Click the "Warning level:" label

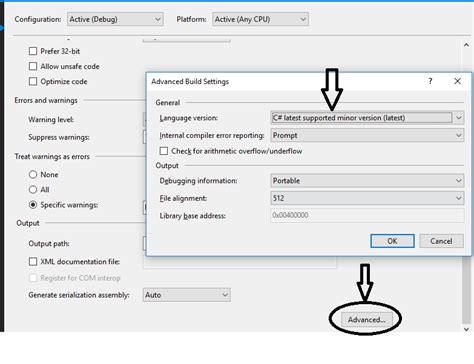click(51, 120)
